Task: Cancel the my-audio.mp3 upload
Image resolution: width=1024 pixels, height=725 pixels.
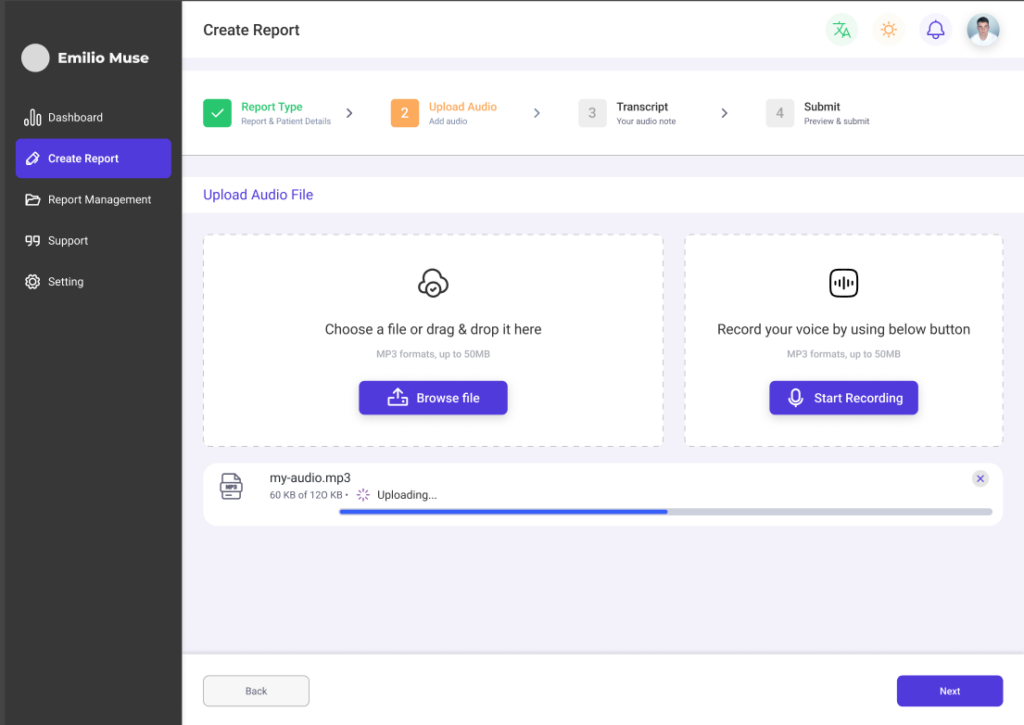Action: click(x=980, y=479)
